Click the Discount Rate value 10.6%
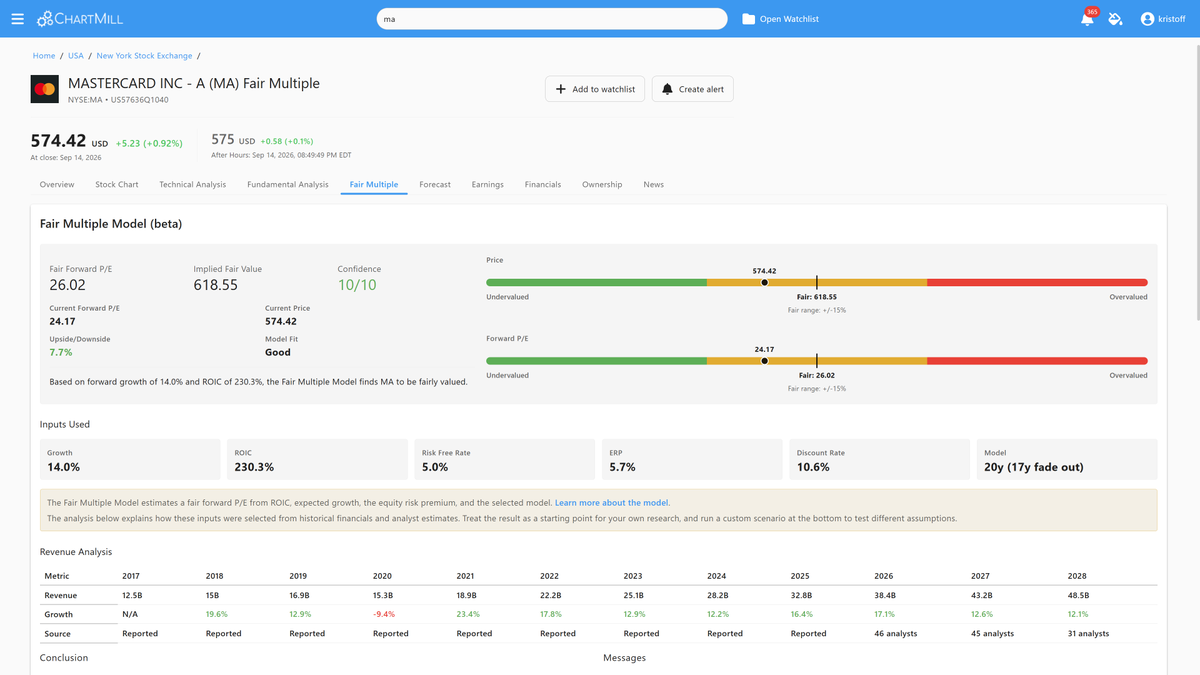The image size is (1200, 675). click(x=812, y=467)
